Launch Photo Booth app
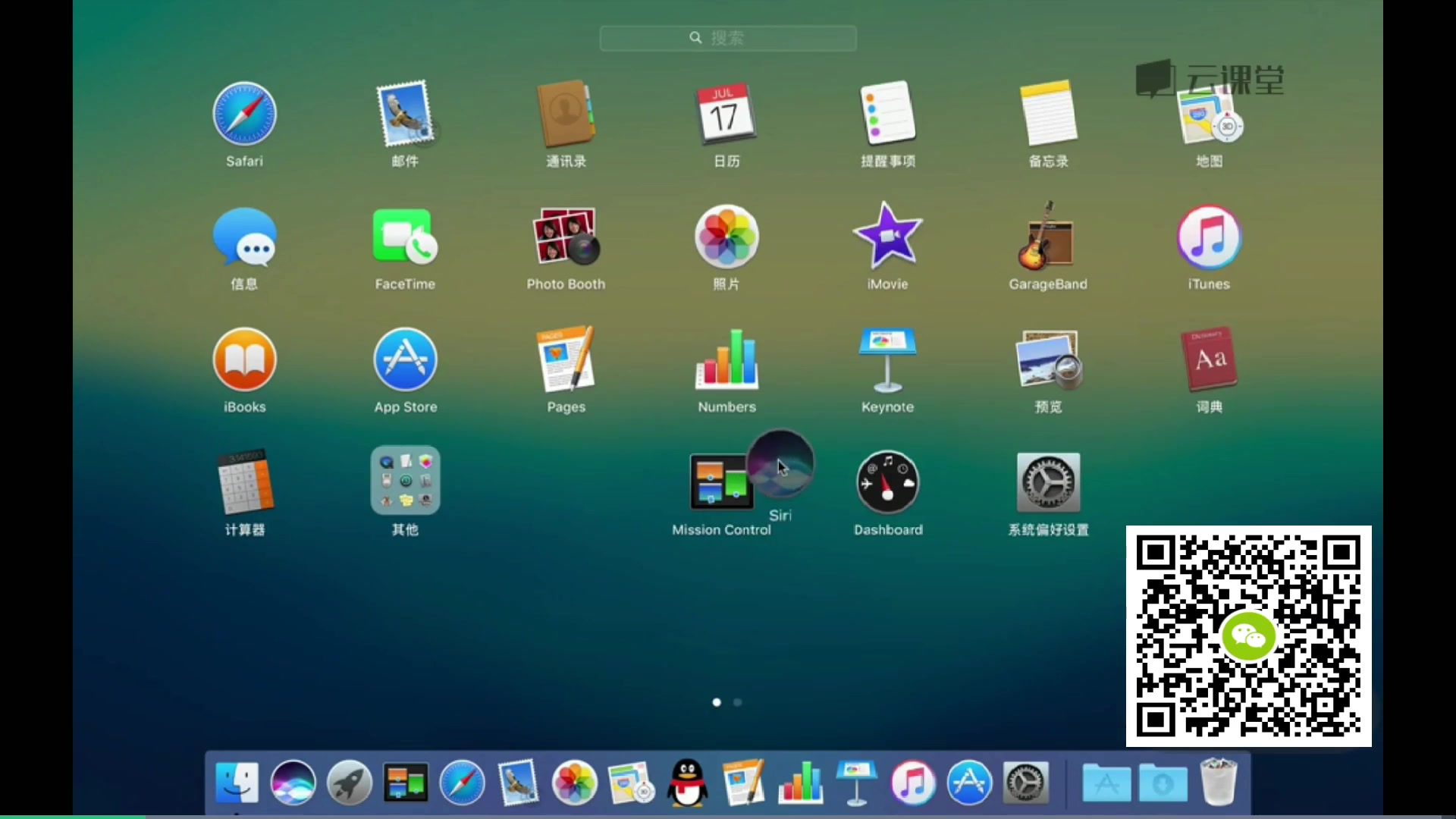1456x819 pixels. (566, 237)
